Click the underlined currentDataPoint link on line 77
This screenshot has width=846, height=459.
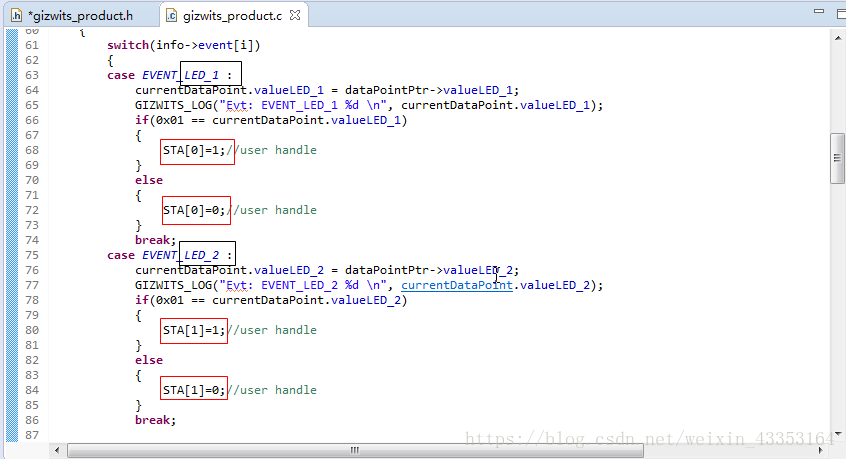pyautogui.click(x=456, y=285)
